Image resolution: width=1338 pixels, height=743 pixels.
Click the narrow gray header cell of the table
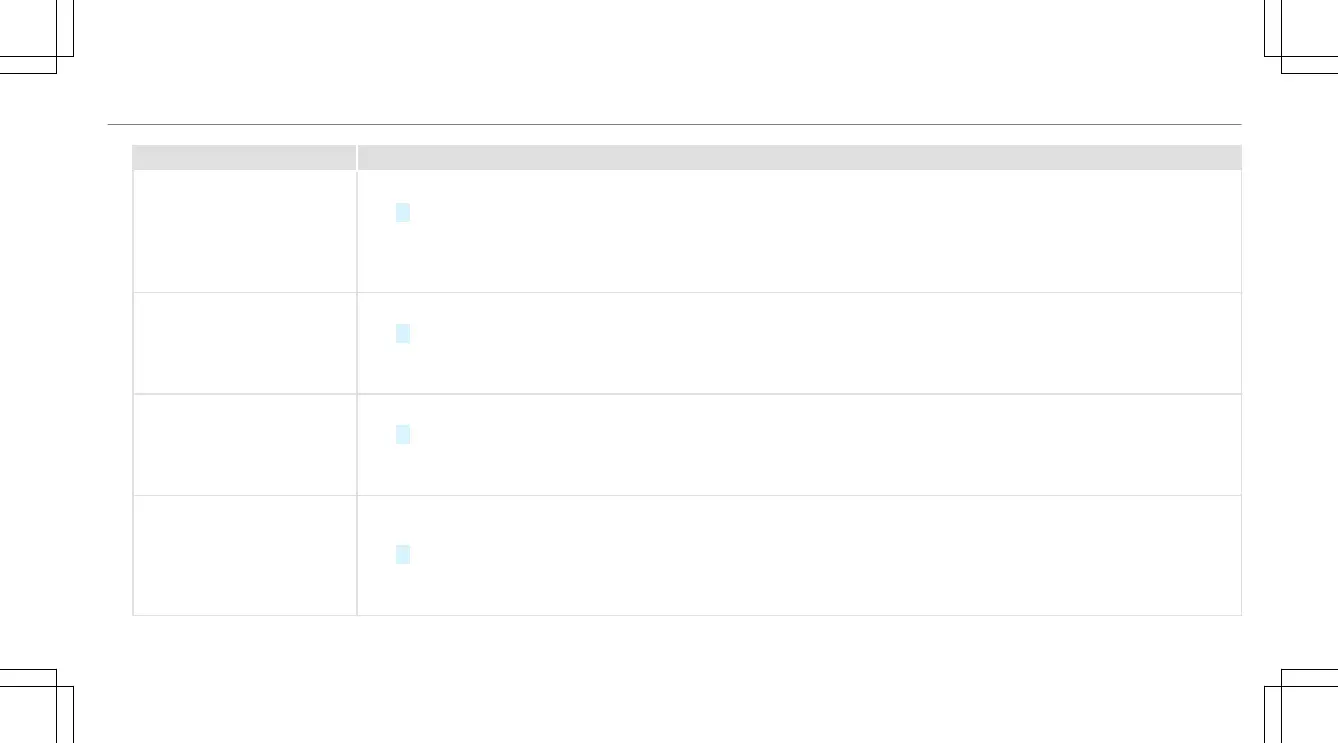coord(244,157)
